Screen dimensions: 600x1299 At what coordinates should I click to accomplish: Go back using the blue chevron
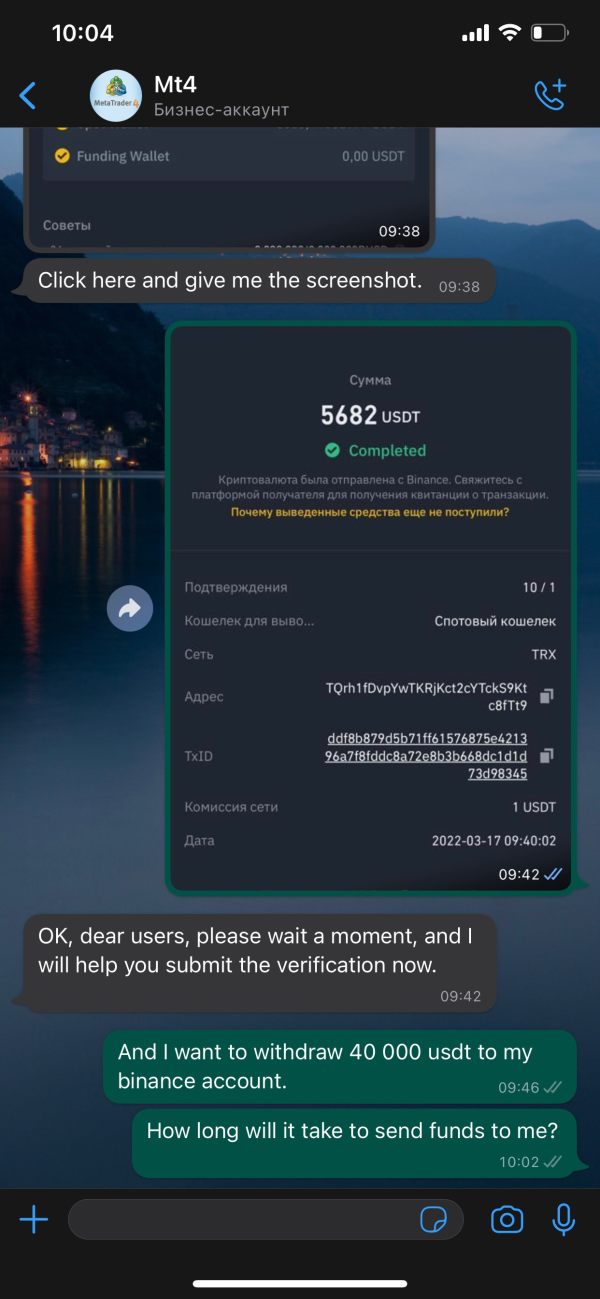pyautogui.click(x=28, y=96)
